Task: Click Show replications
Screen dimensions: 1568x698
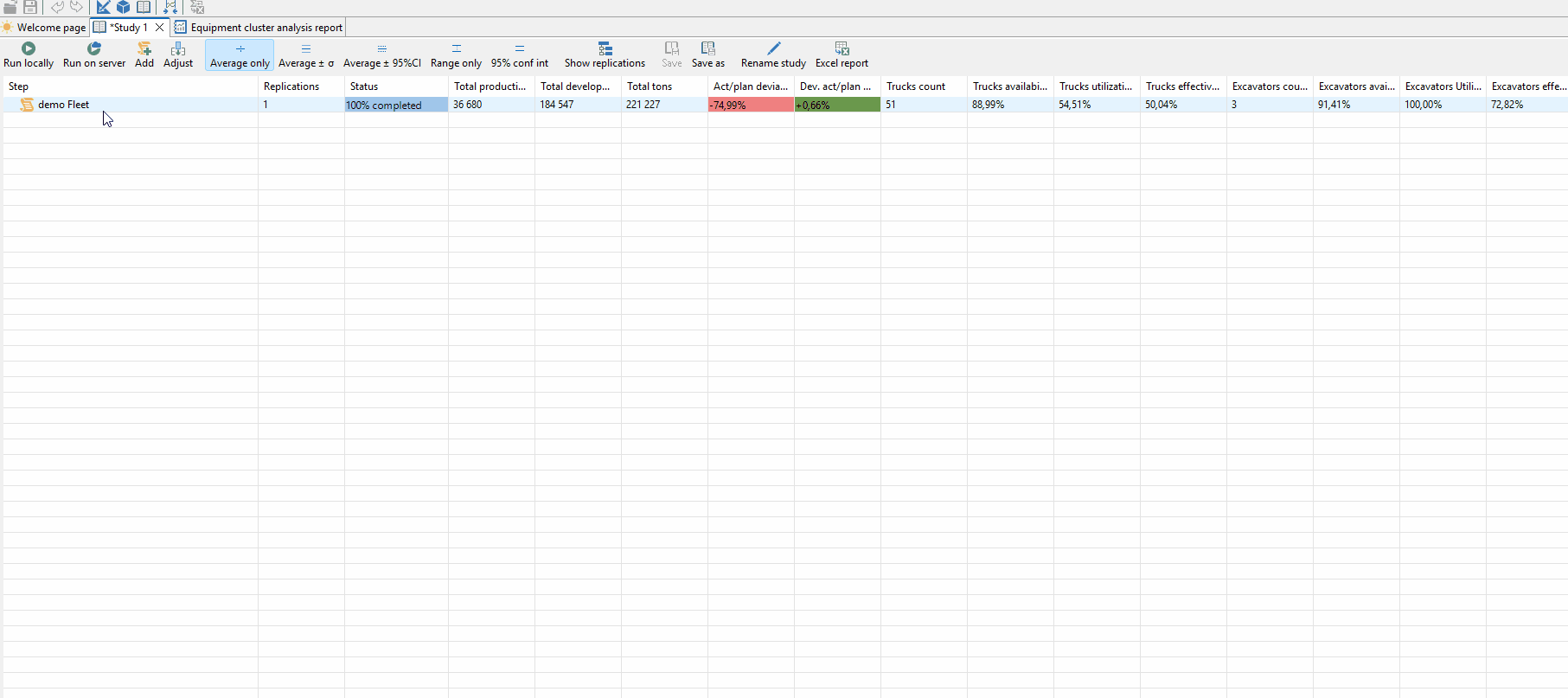Action: pyautogui.click(x=605, y=55)
